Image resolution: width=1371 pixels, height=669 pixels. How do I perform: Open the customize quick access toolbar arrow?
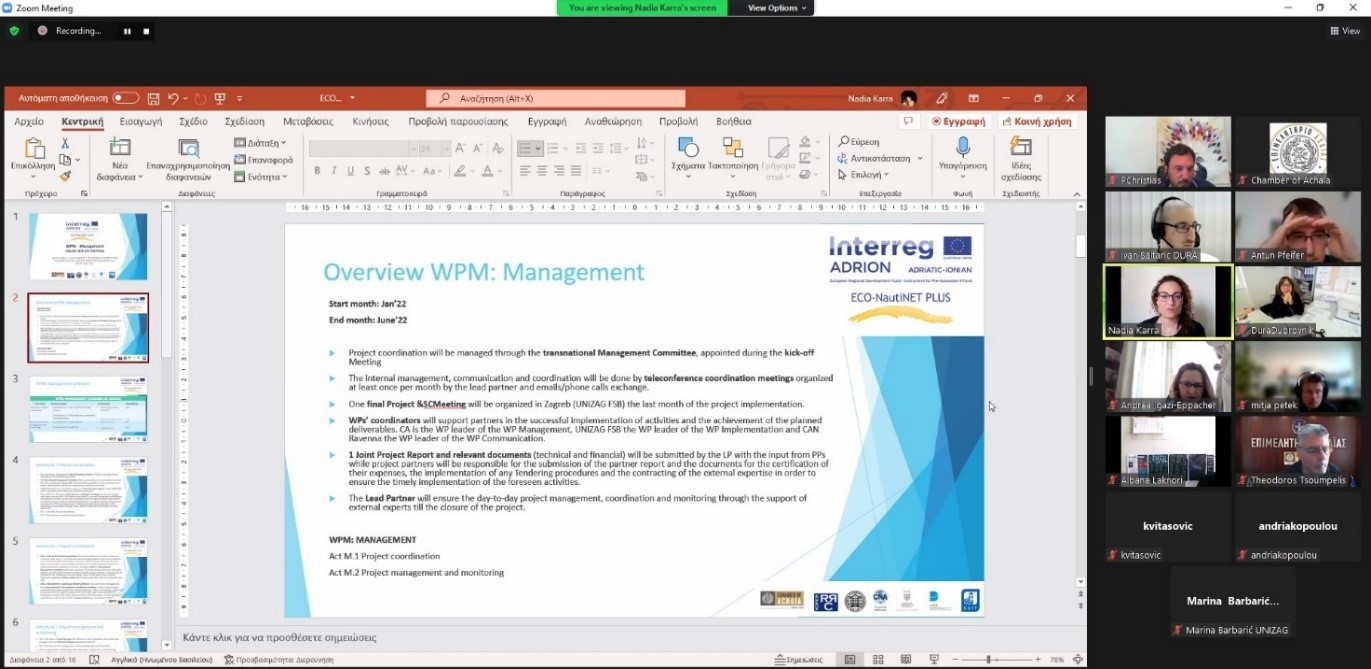tap(240, 98)
